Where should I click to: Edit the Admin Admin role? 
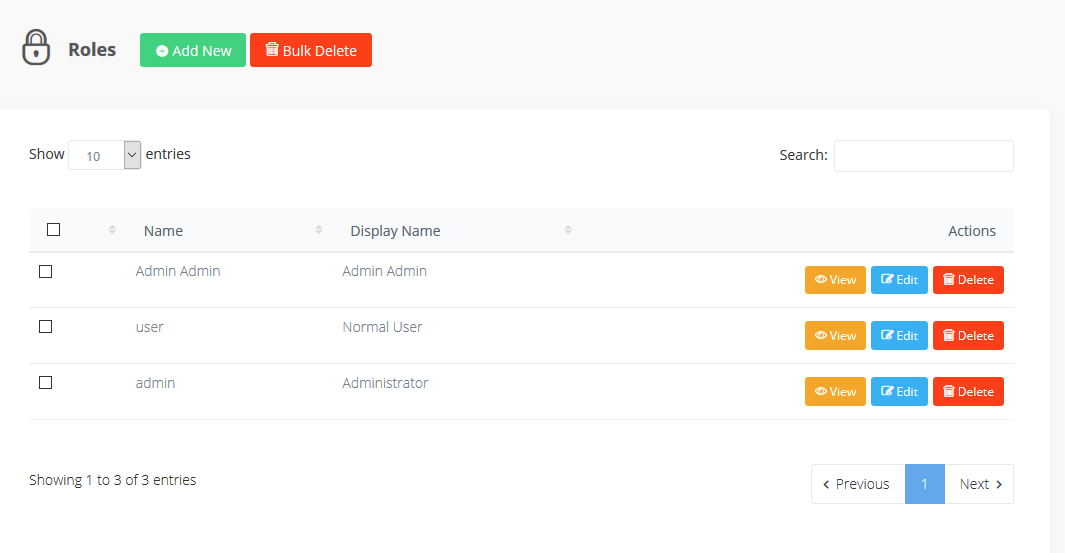tap(899, 280)
